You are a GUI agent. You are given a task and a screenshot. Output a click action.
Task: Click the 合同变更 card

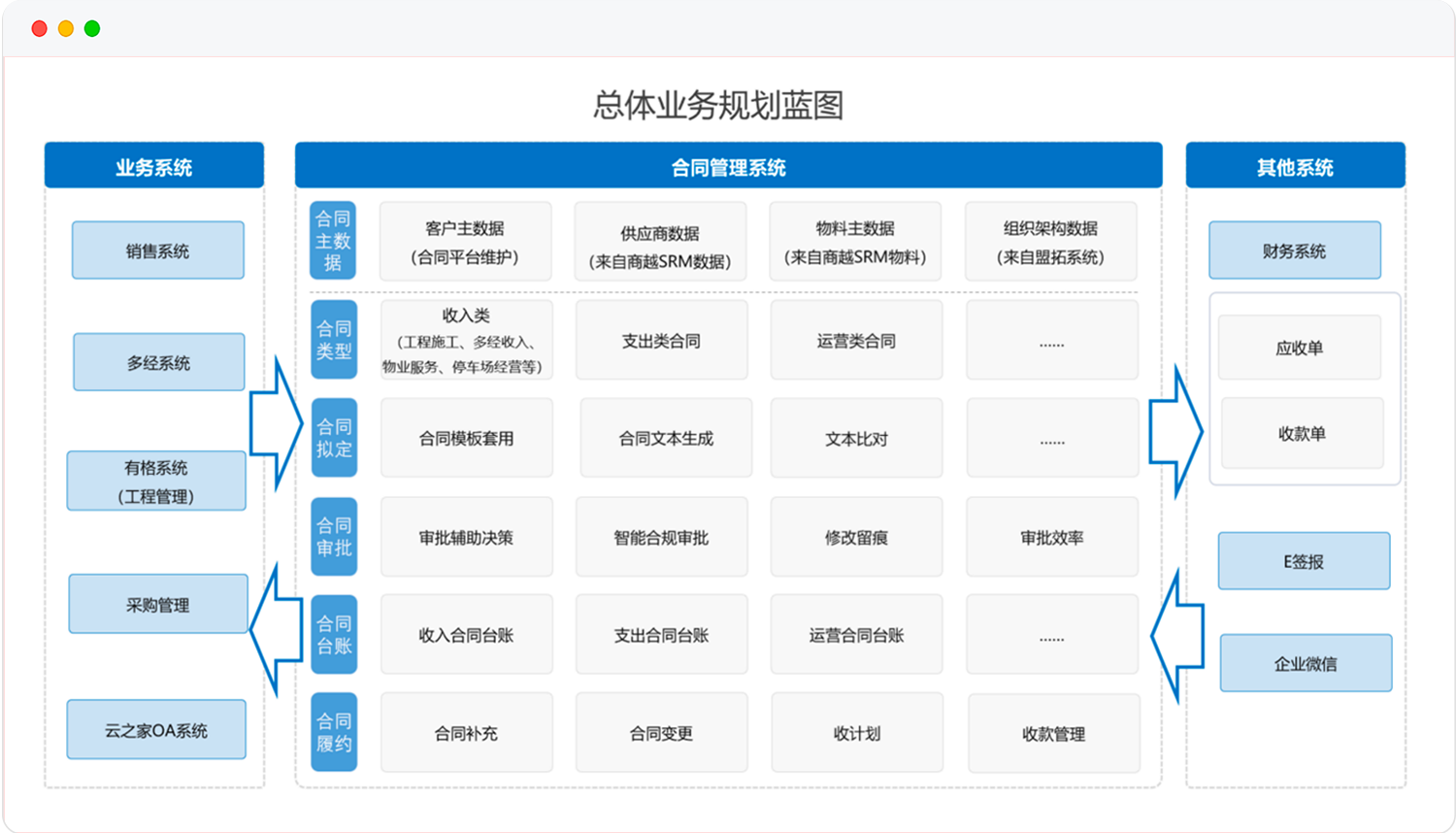662,733
